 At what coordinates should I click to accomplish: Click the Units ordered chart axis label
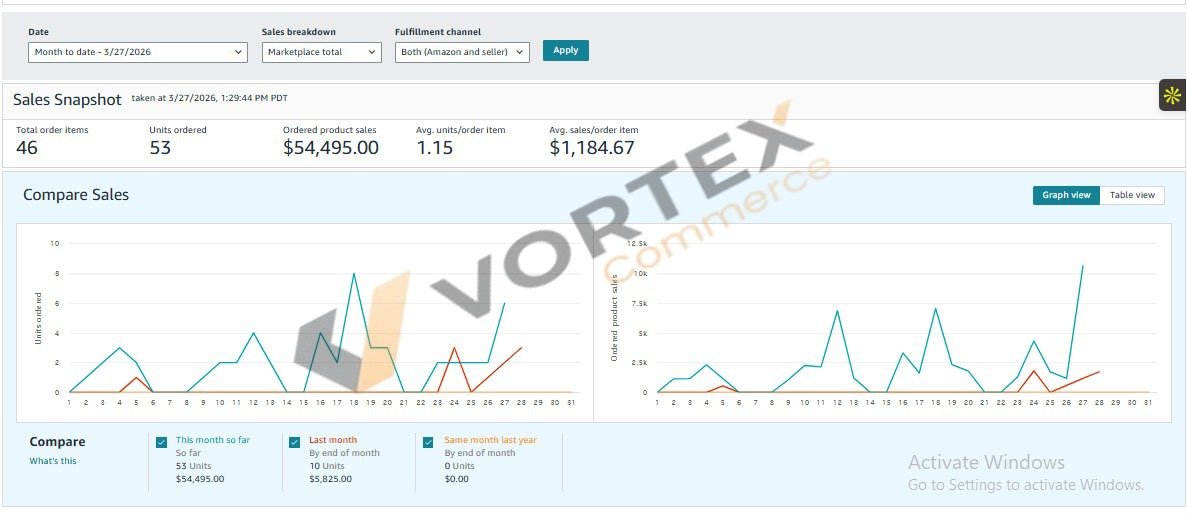click(38, 318)
